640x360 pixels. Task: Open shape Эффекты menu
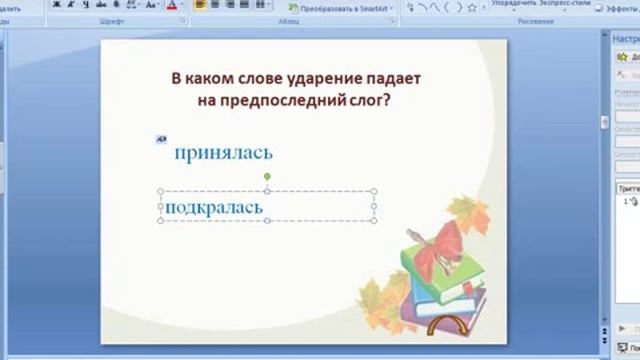point(618,8)
